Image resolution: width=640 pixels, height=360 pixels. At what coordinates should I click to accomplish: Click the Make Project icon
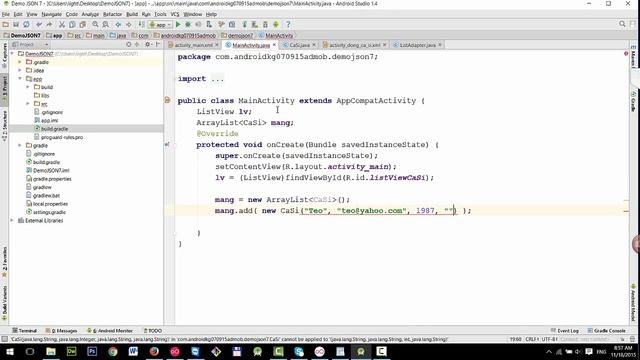pos(141,24)
